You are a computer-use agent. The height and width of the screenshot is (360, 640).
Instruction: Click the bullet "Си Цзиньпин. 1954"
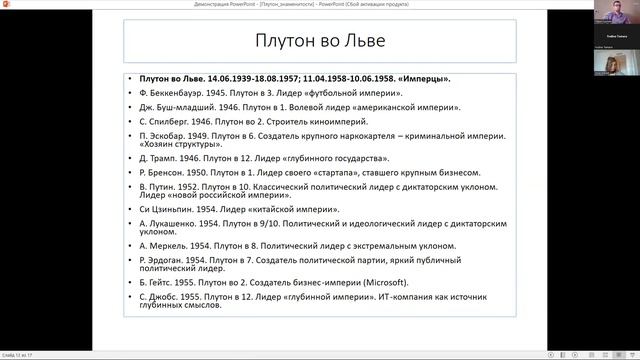[239, 209]
